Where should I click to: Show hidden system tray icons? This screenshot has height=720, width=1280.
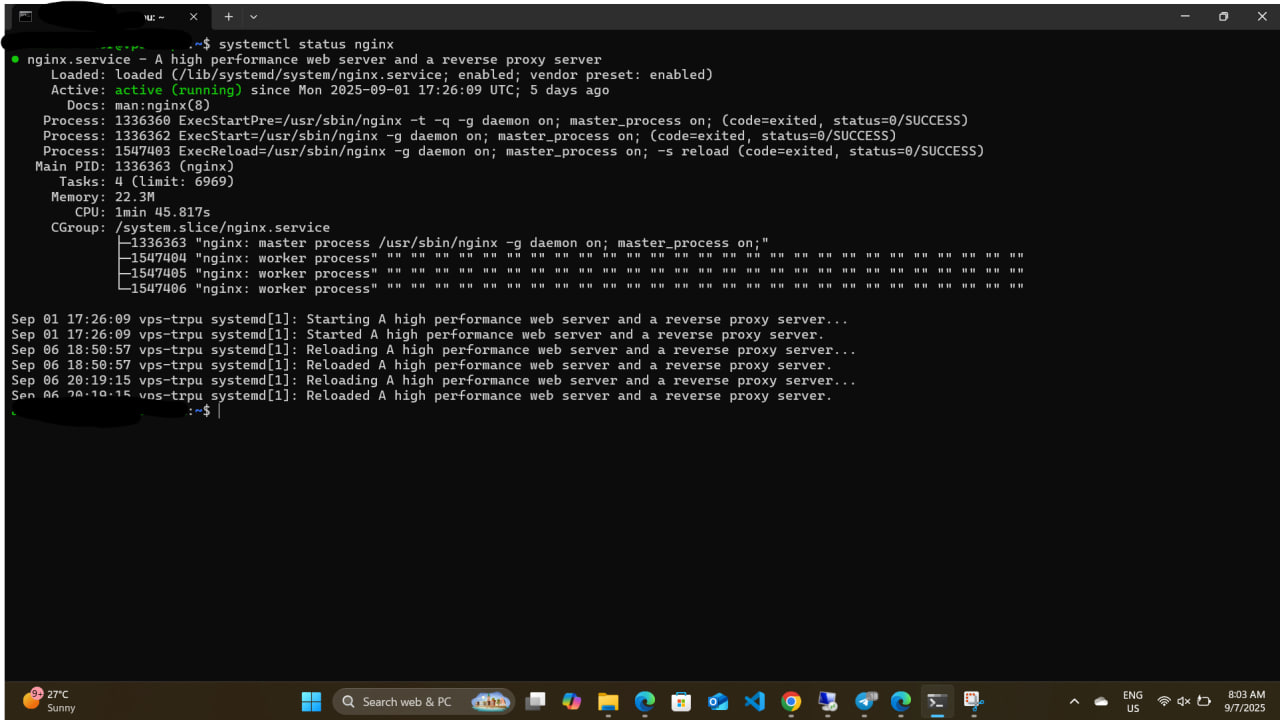coord(1074,701)
